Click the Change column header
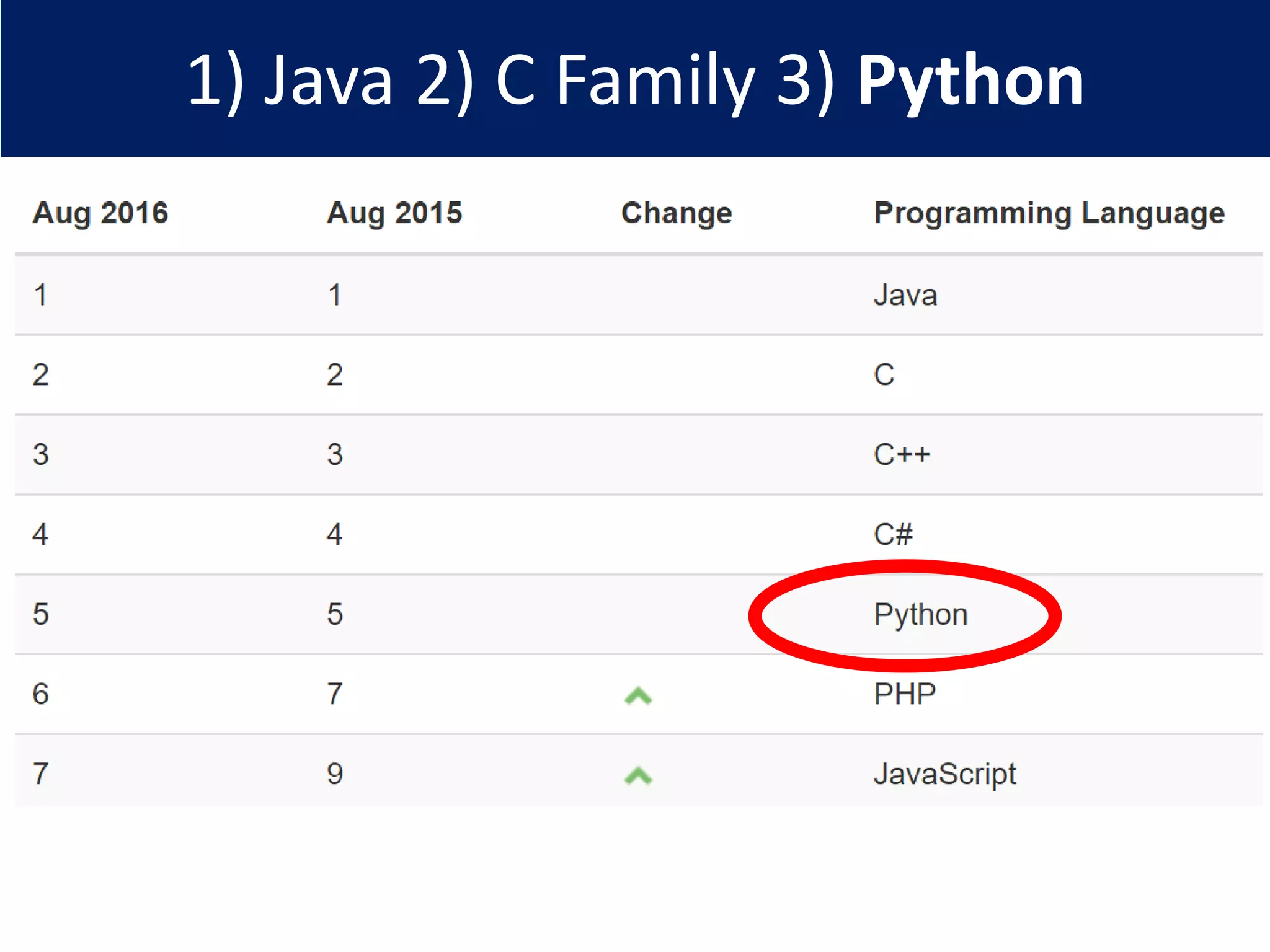This screenshot has width=1270, height=952. coord(677,213)
